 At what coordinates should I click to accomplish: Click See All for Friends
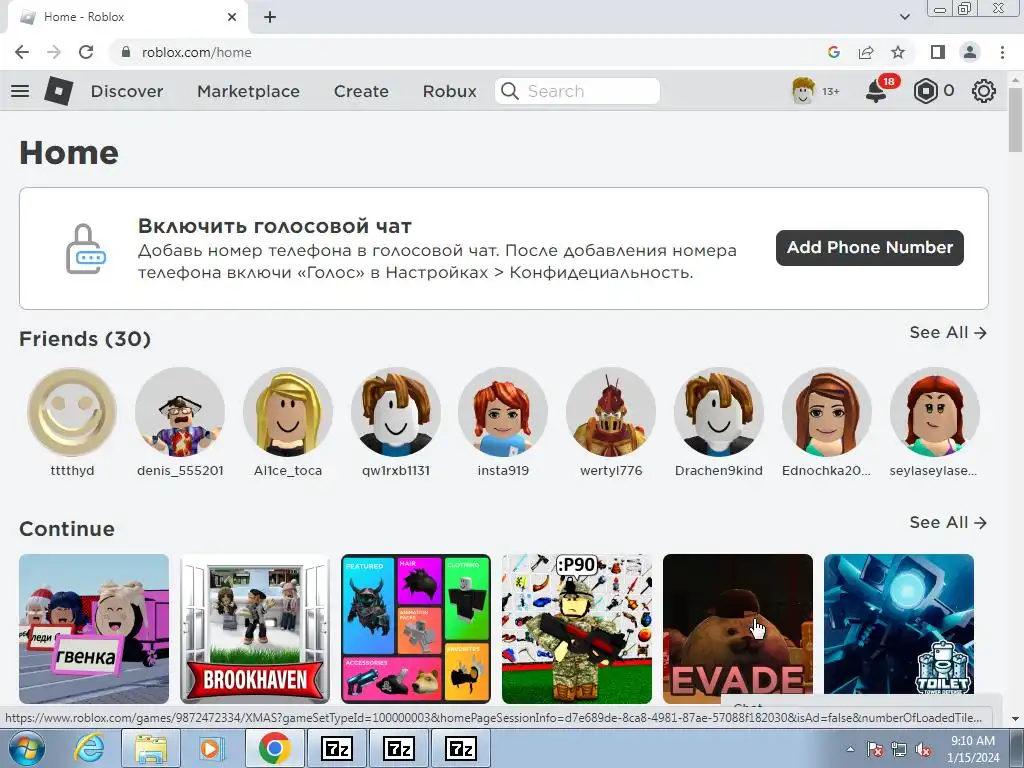pyautogui.click(x=948, y=332)
